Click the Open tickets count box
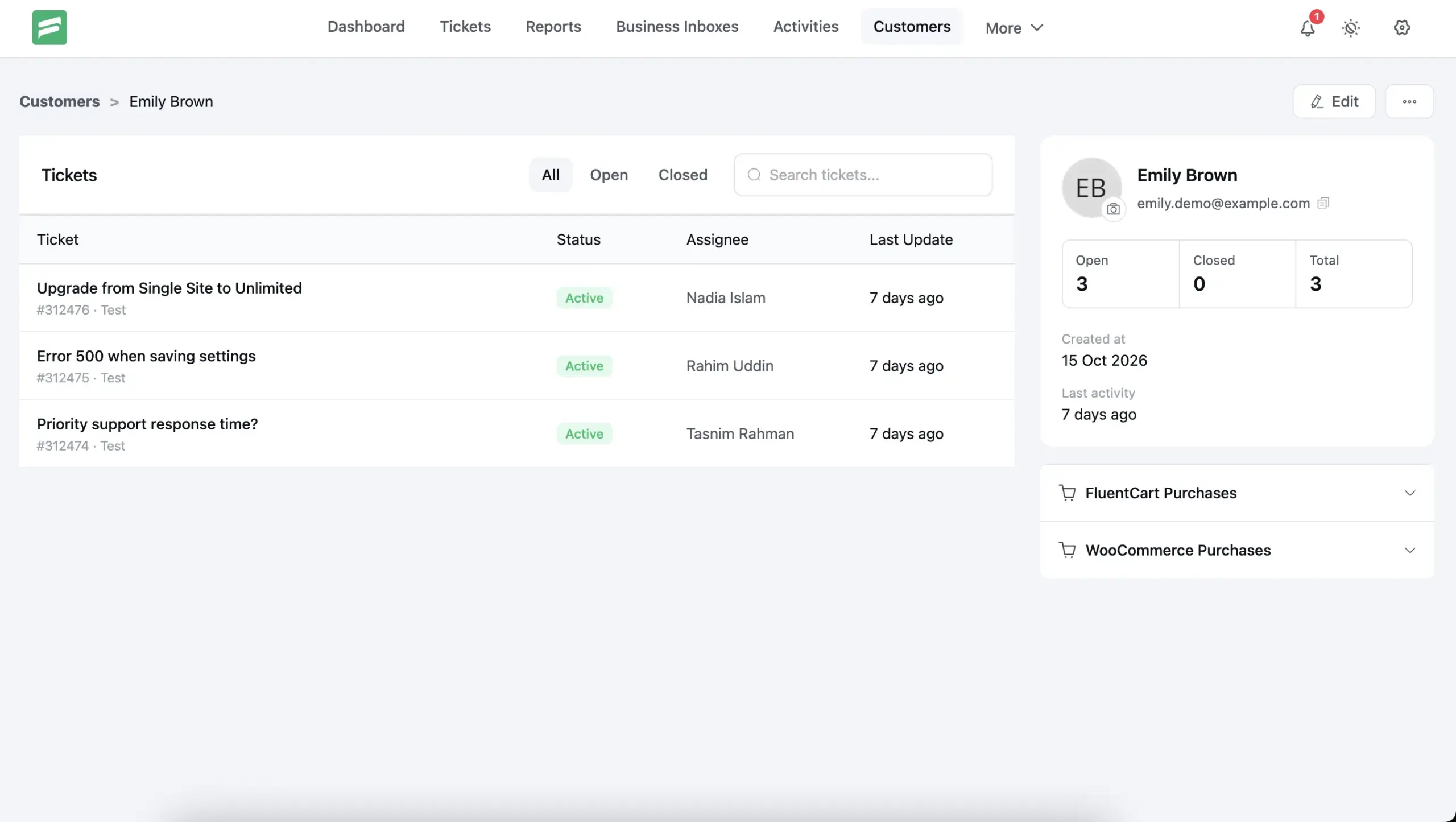 pos(1120,274)
